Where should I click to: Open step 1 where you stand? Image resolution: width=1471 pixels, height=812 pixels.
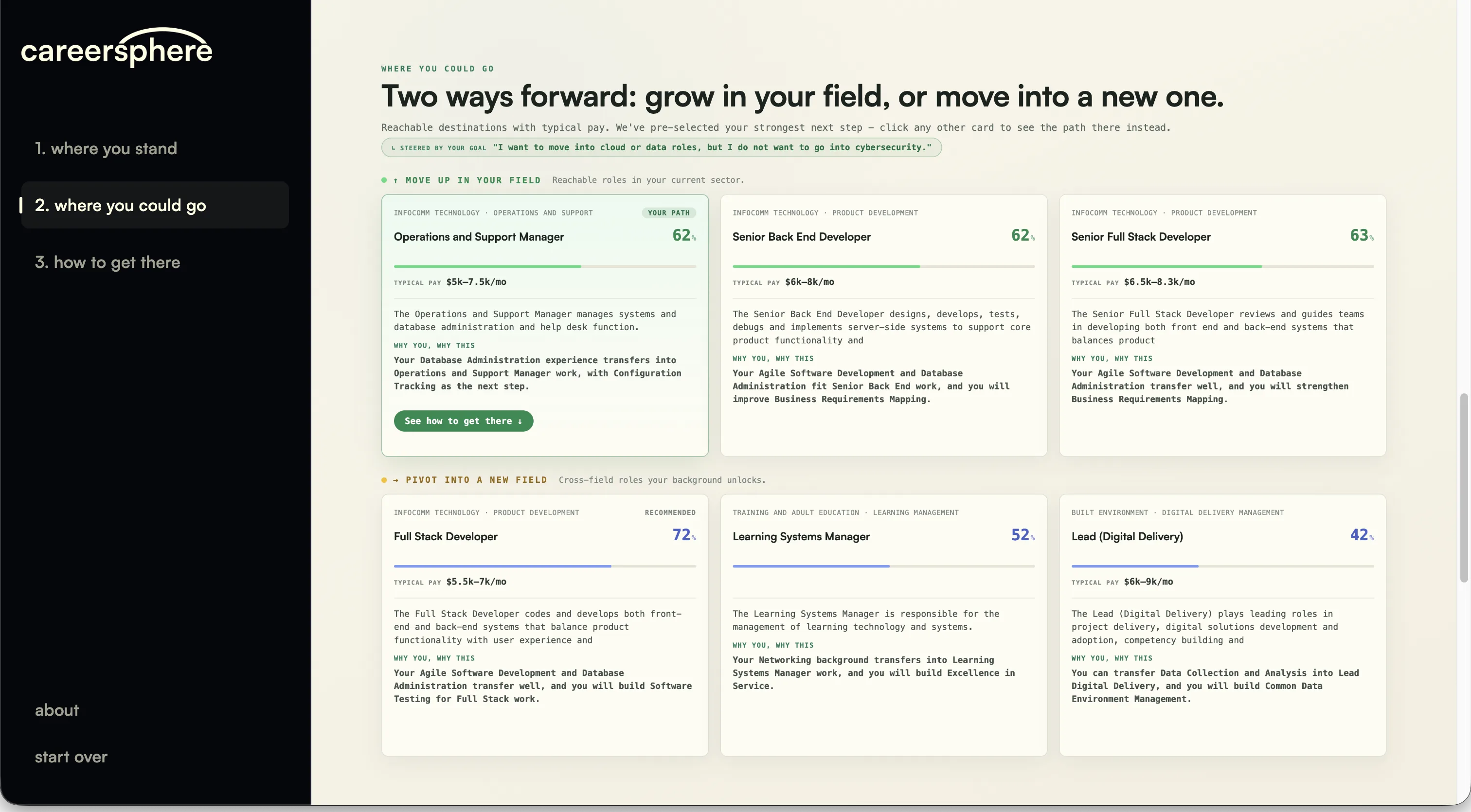tap(106, 148)
